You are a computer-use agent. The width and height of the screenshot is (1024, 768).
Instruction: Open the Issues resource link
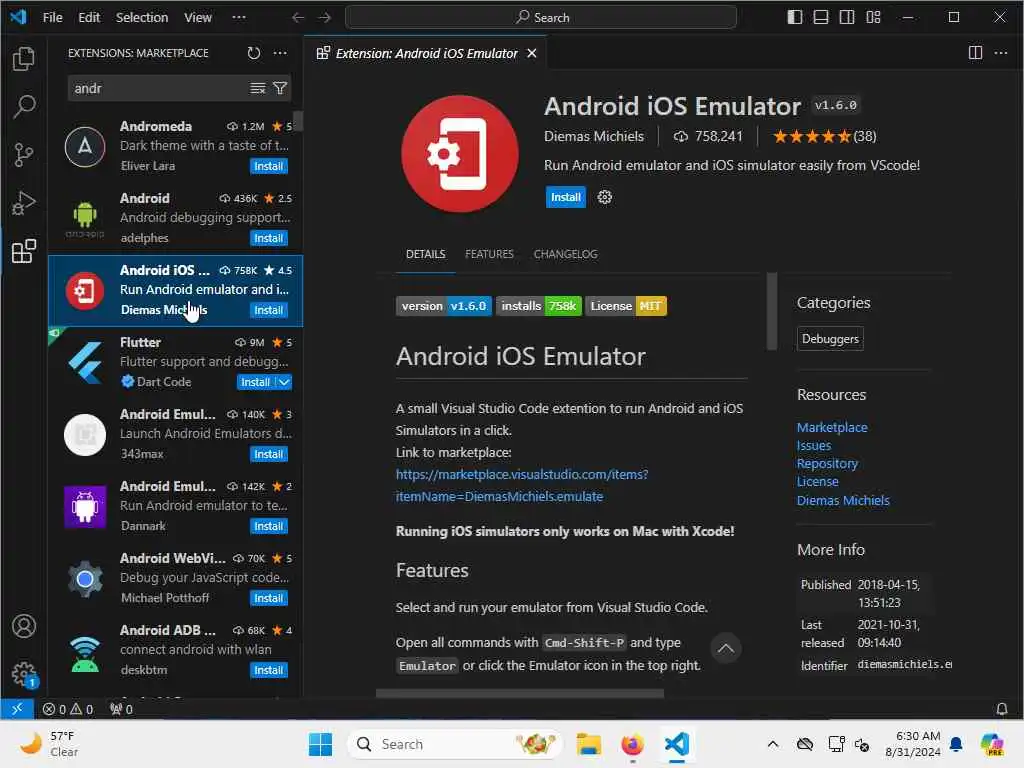click(814, 445)
